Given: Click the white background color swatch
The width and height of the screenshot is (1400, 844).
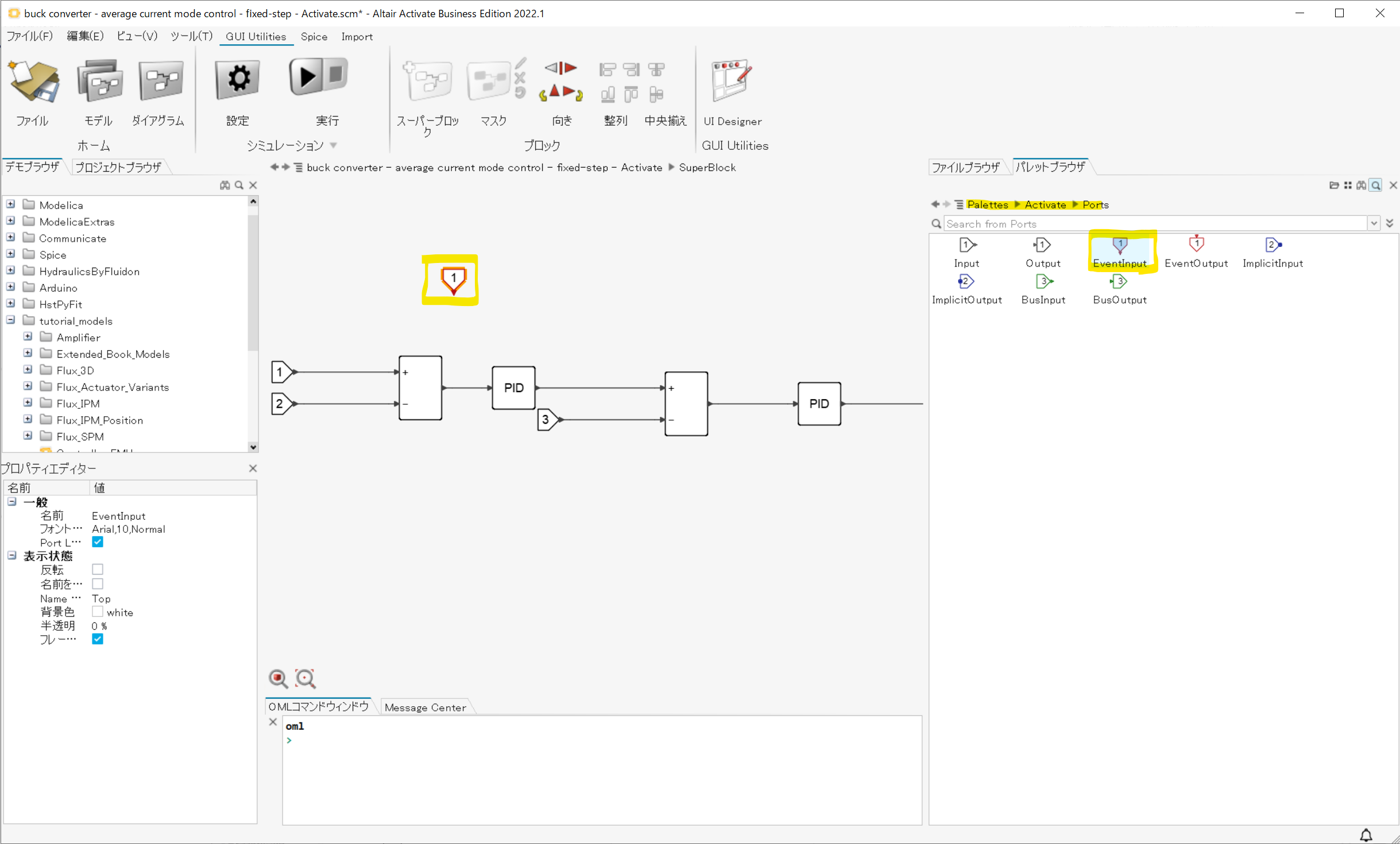Looking at the screenshot, I should pos(98,612).
